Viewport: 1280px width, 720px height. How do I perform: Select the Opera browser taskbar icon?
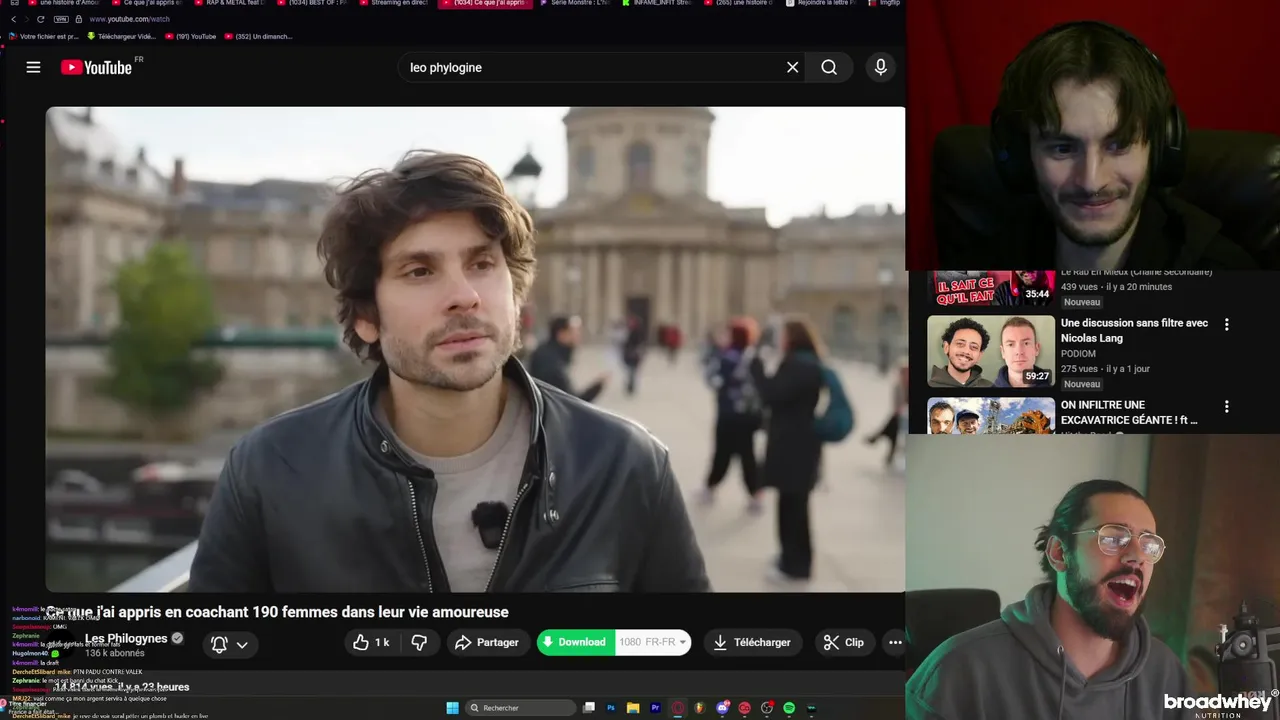tap(677, 708)
